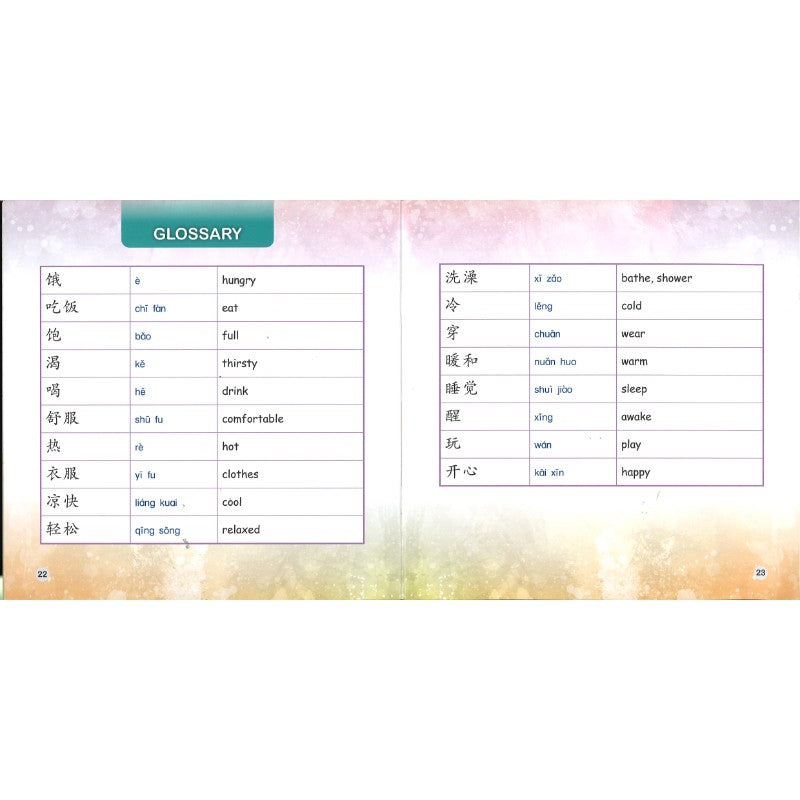The height and width of the screenshot is (800, 800).
Task: Click the GLOSSARY header banner
Action: click(x=196, y=232)
